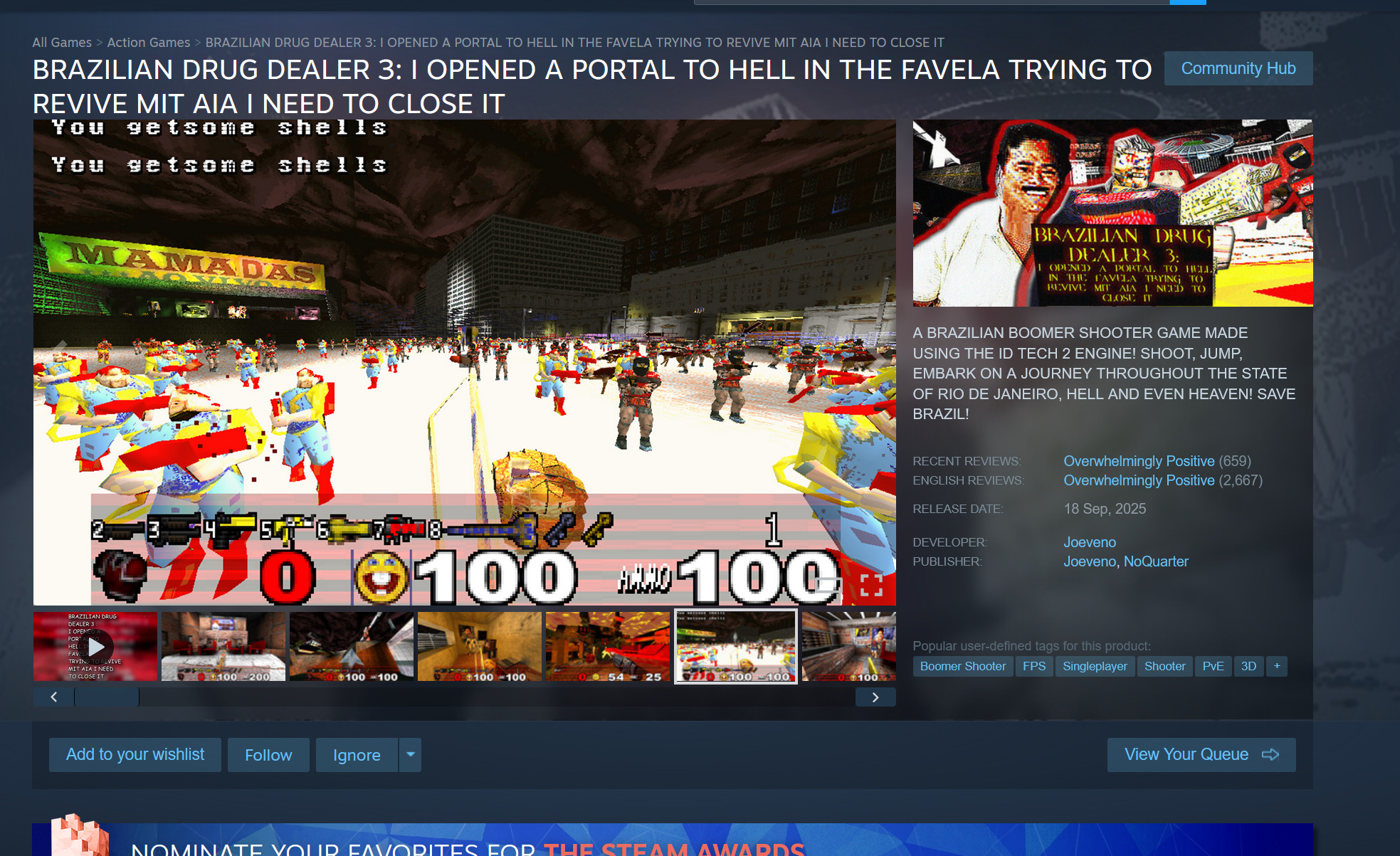Expand more tags with the plus button
The image size is (1400, 856).
(1277, 666)
